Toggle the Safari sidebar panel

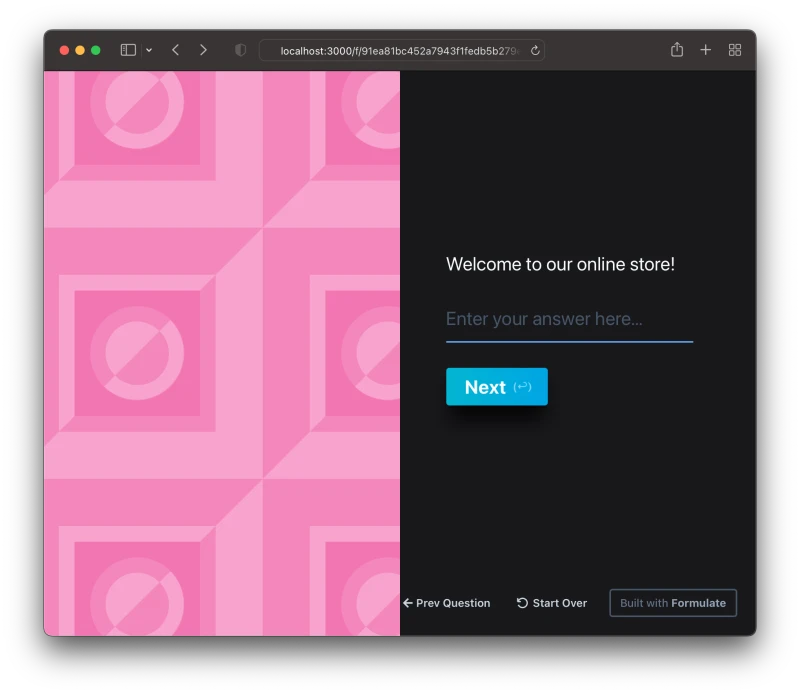pyautogui.click(x=128, y=50)
